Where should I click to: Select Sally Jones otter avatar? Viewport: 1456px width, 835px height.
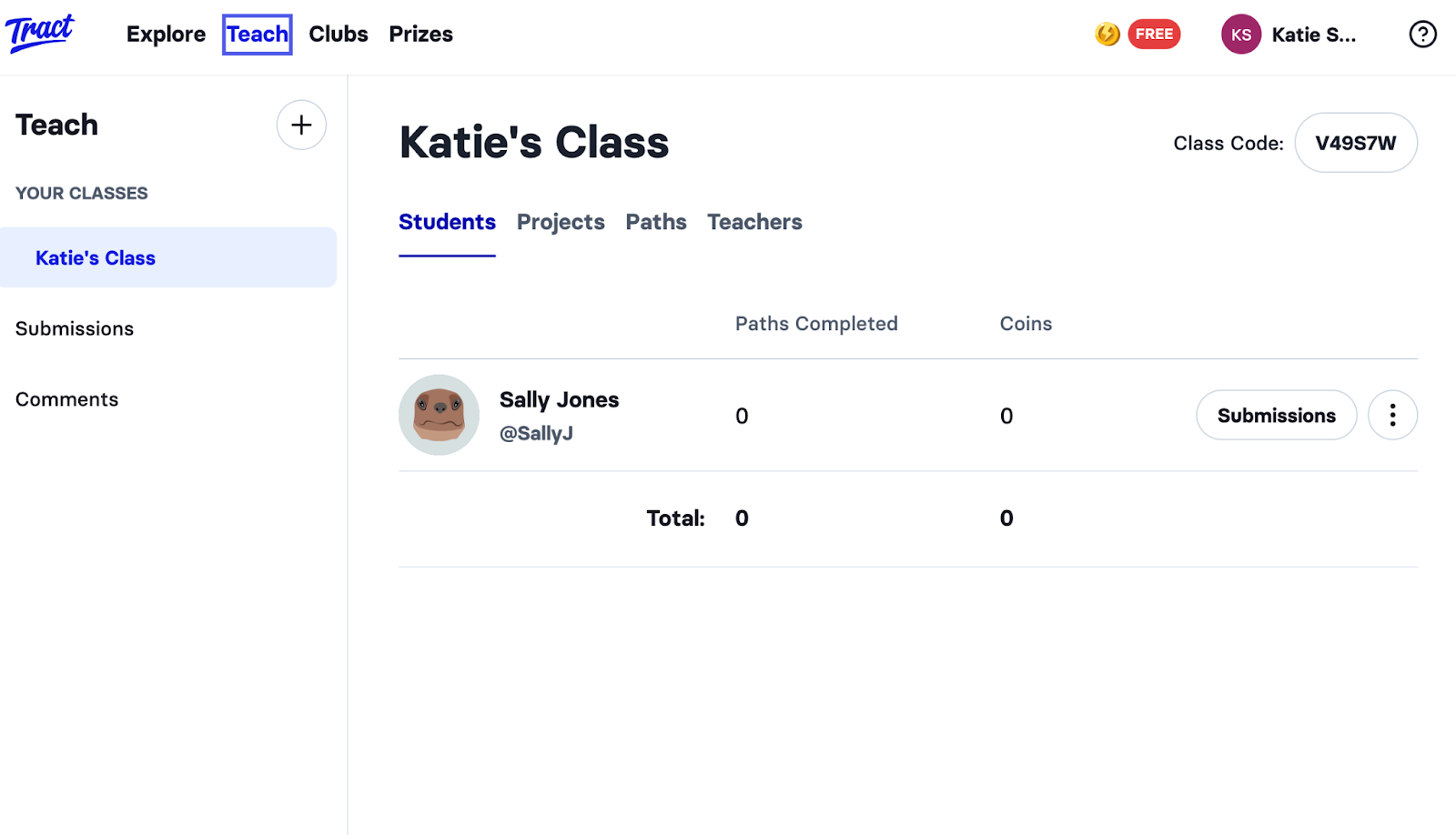(x=439, y=415)
